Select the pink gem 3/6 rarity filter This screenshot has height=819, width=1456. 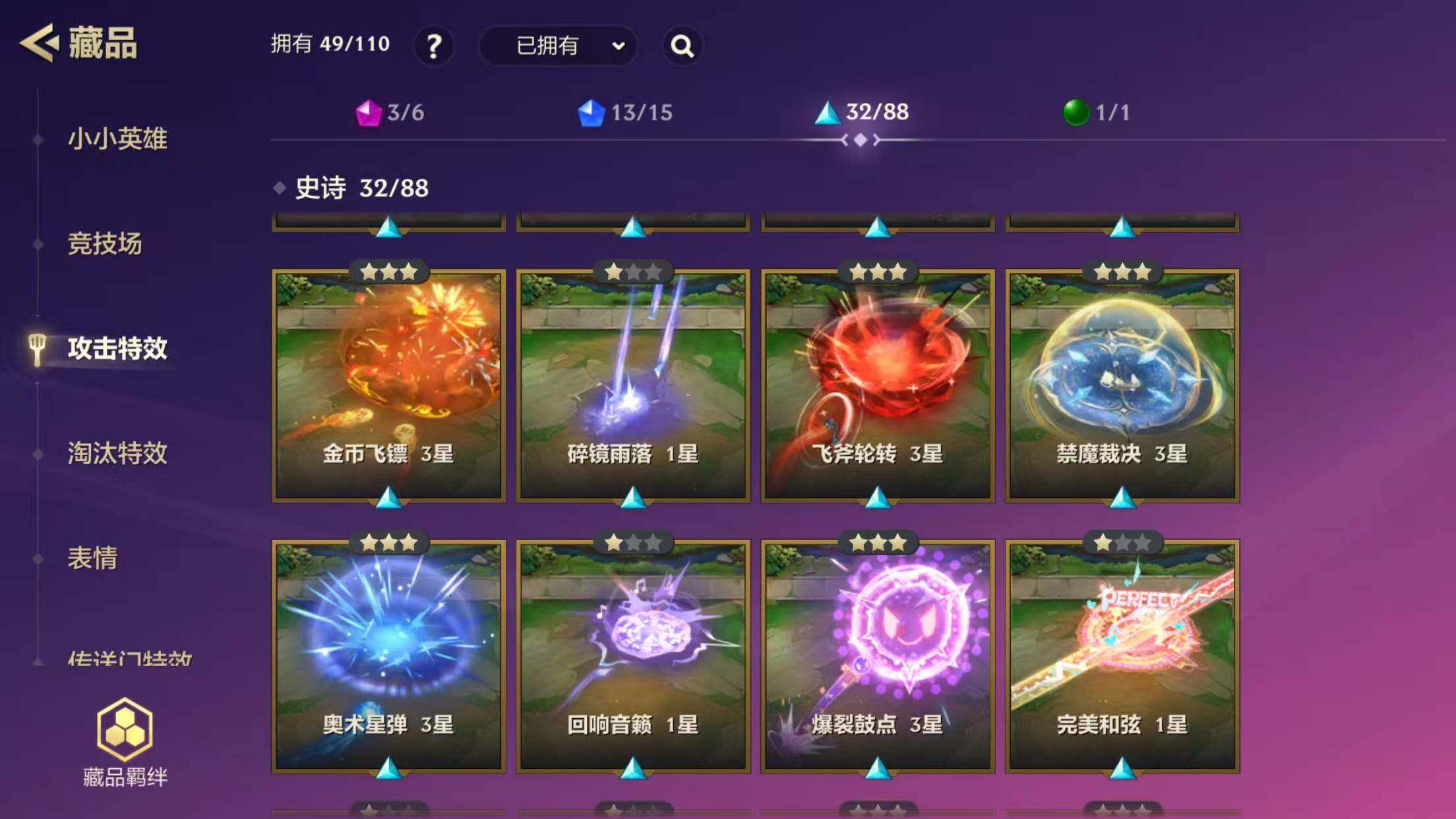click(x=390, y=113)
